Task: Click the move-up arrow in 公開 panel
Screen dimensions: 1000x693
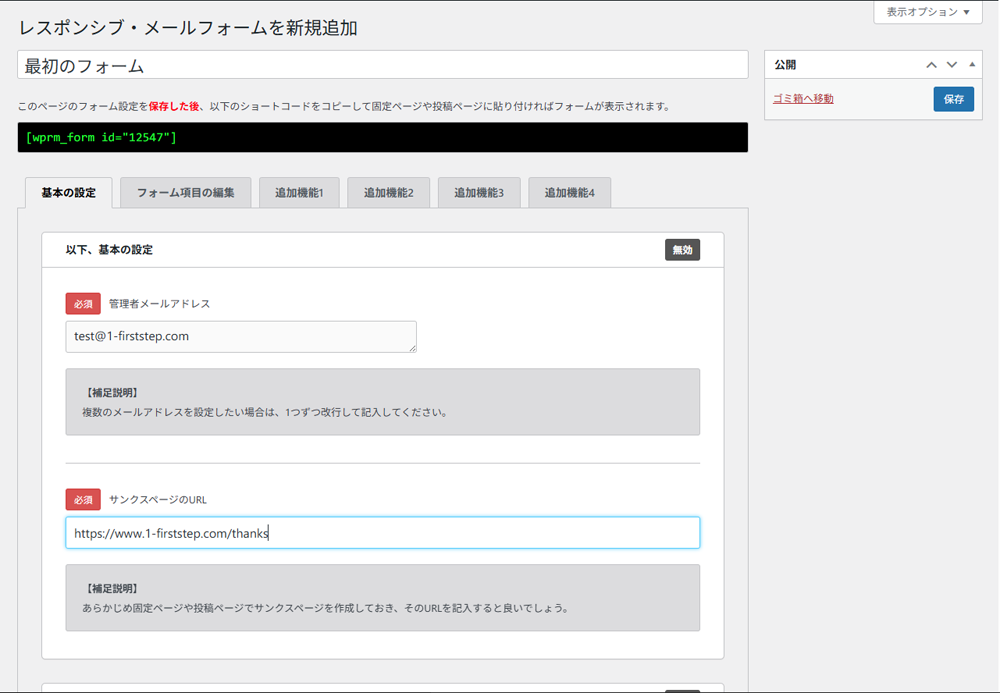Action: click(931, 65)
